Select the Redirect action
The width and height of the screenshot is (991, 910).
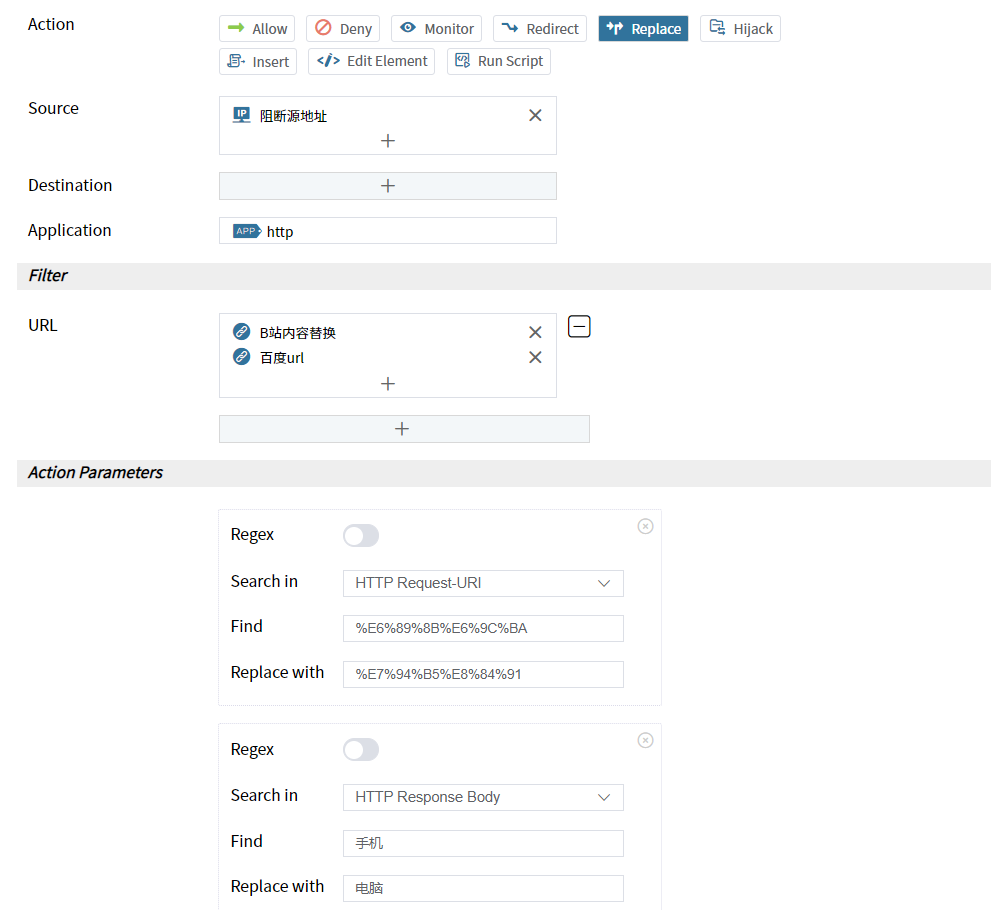click(539, 29)
